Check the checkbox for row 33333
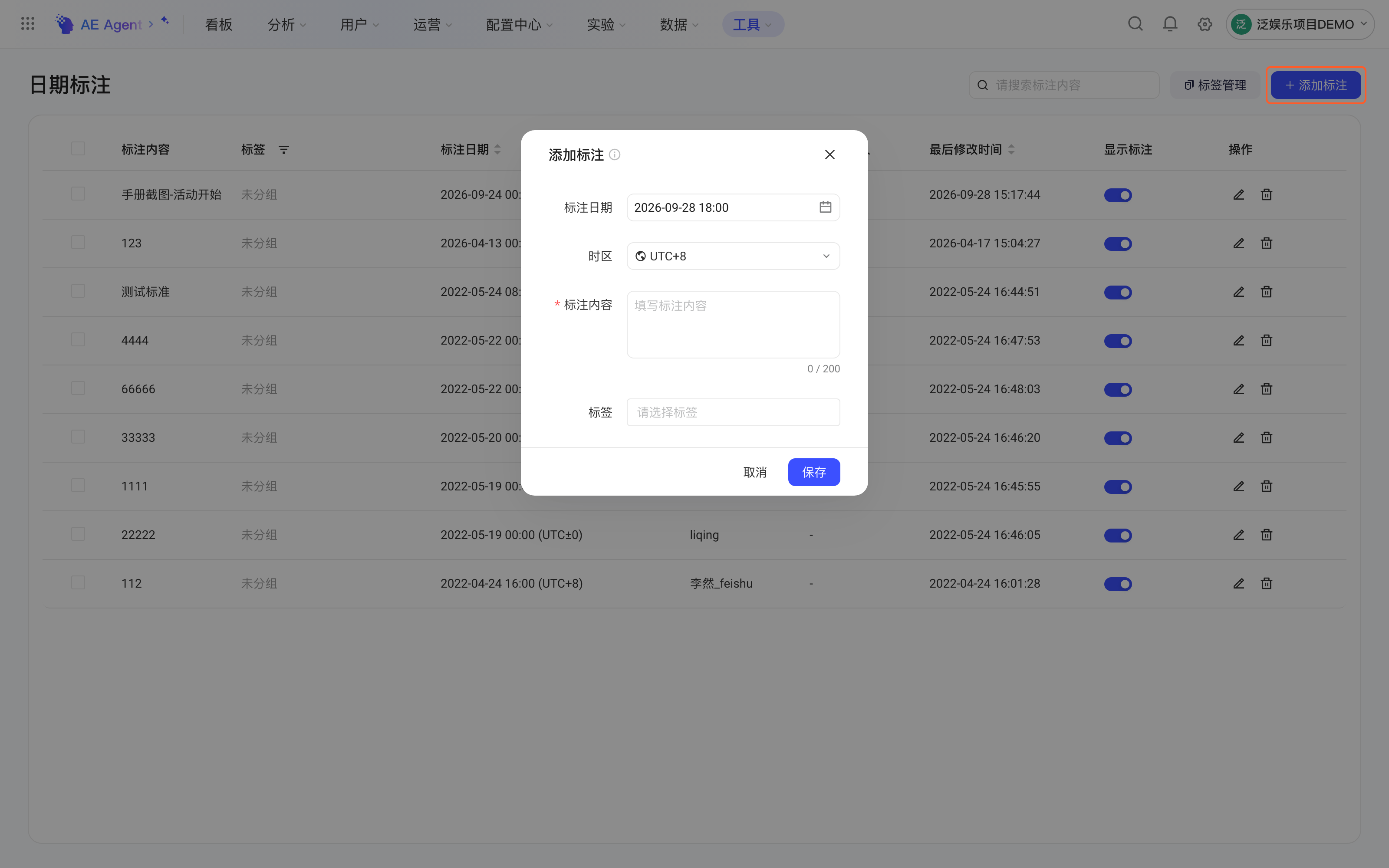Image resolution: width=1389 pixels, height=868 pixels. pyautogui.click(x=78, y=437)
